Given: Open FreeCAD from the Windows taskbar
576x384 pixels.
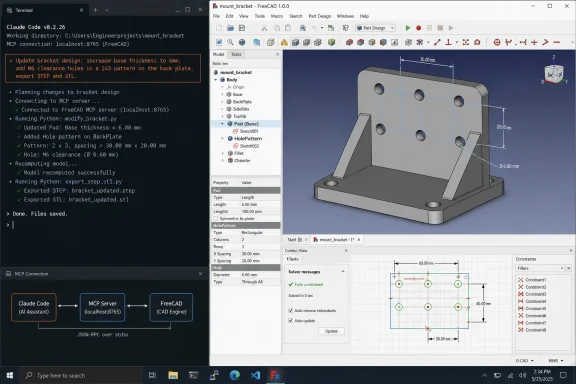Looking at the screenshot, I should coord(275,375).
